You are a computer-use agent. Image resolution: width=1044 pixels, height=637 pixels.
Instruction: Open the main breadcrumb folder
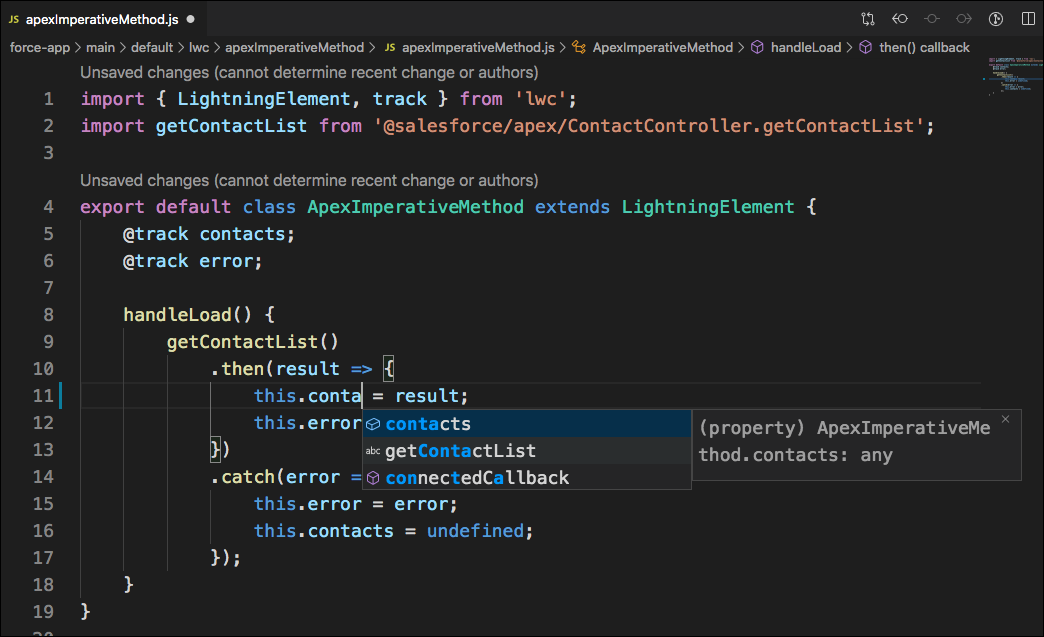[100, 47]
